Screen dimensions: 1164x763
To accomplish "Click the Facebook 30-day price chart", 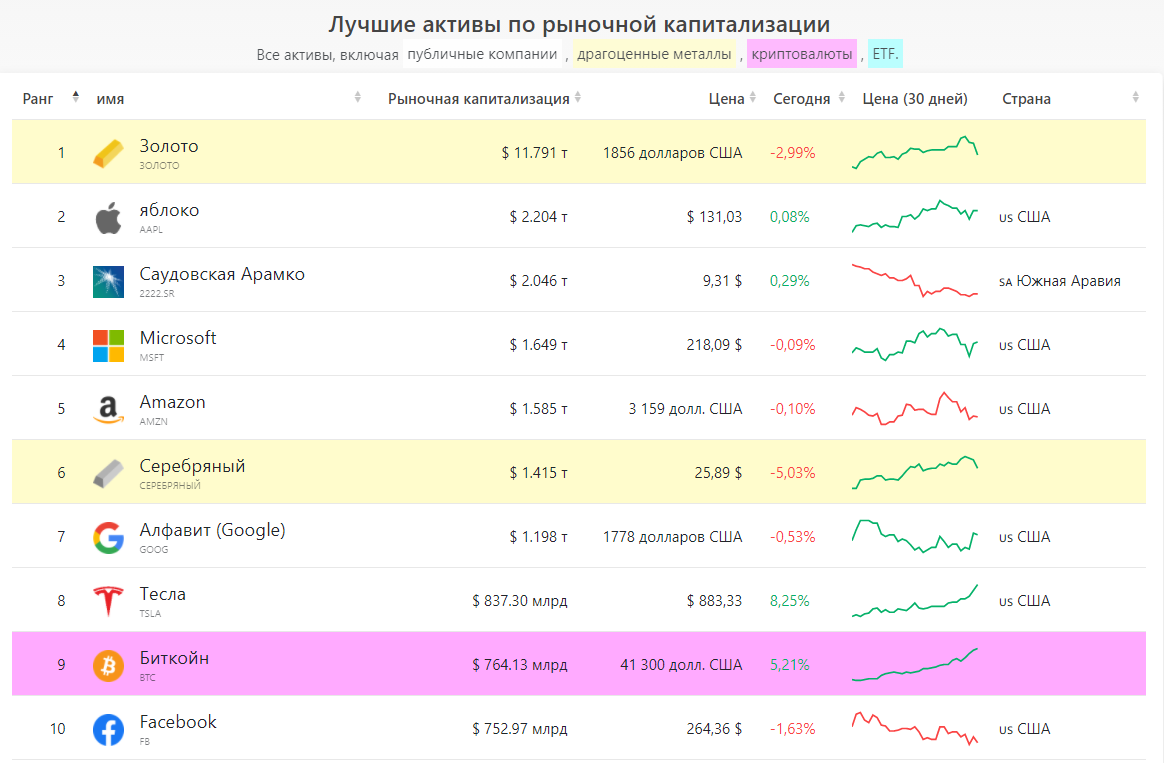I will tap(915, 728).
